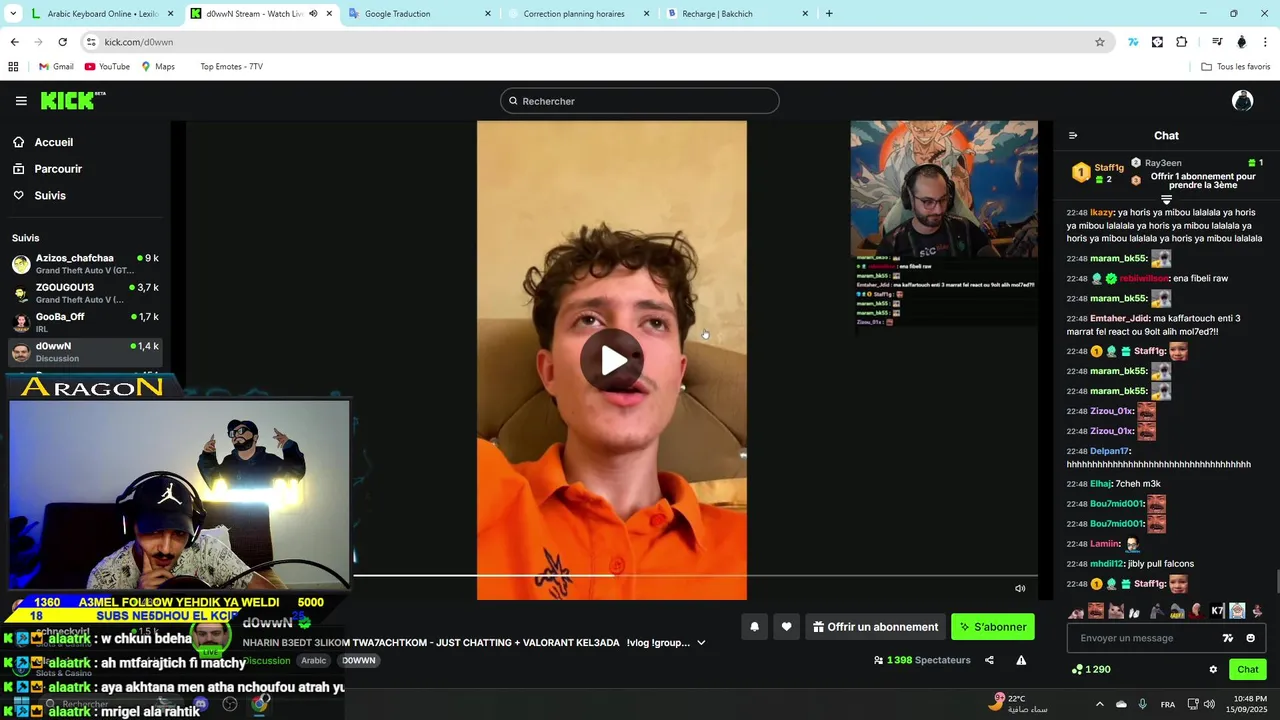Click the Rechercher search box
Image resolution: width=1280 pixels, height=720 pixels.
(640, 101)
